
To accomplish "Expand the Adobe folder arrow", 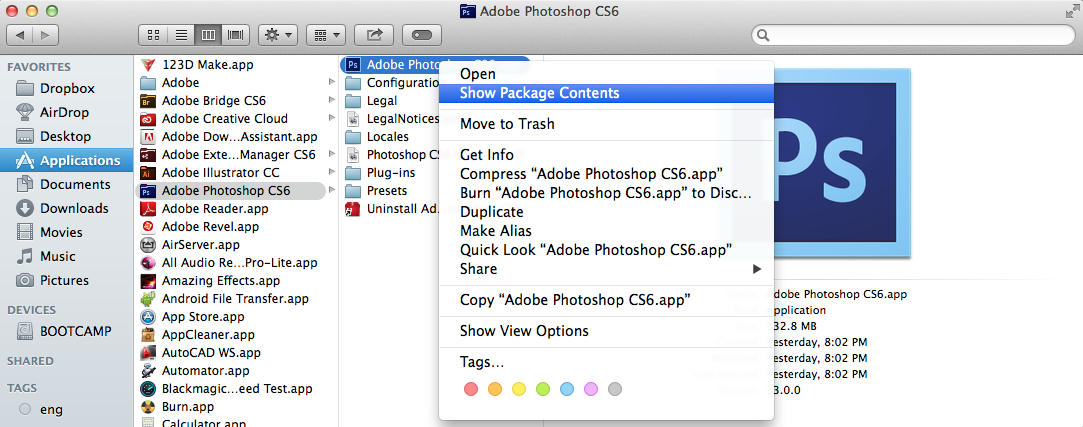I will pos(333,82).
